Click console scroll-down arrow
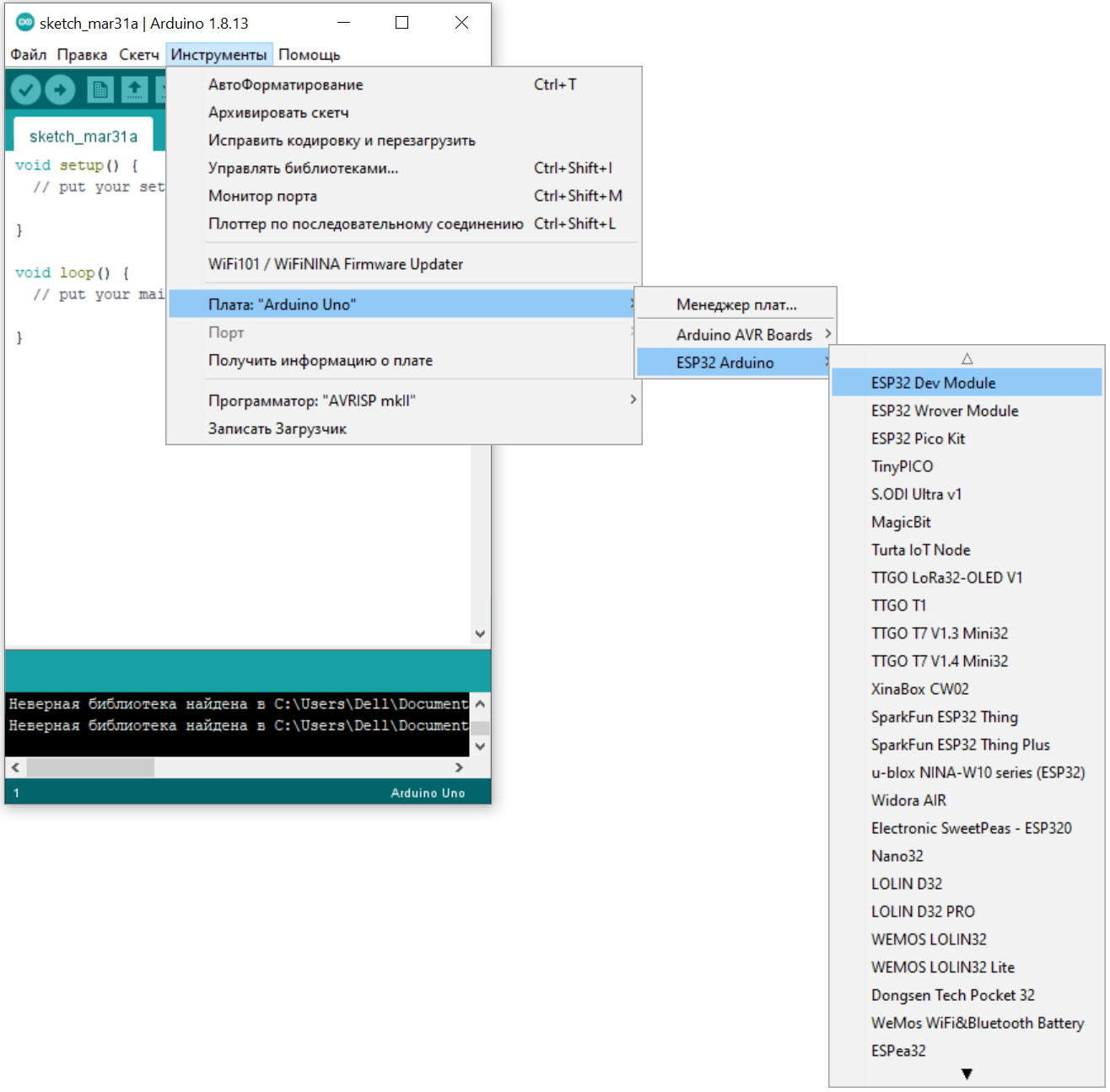This screenshot has width=1110, height=1092. coord(480,746)
